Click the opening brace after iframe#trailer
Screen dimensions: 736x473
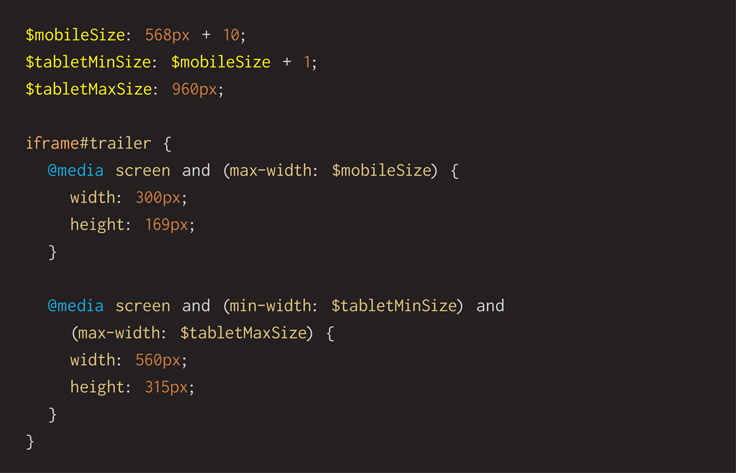coord(167,144)
